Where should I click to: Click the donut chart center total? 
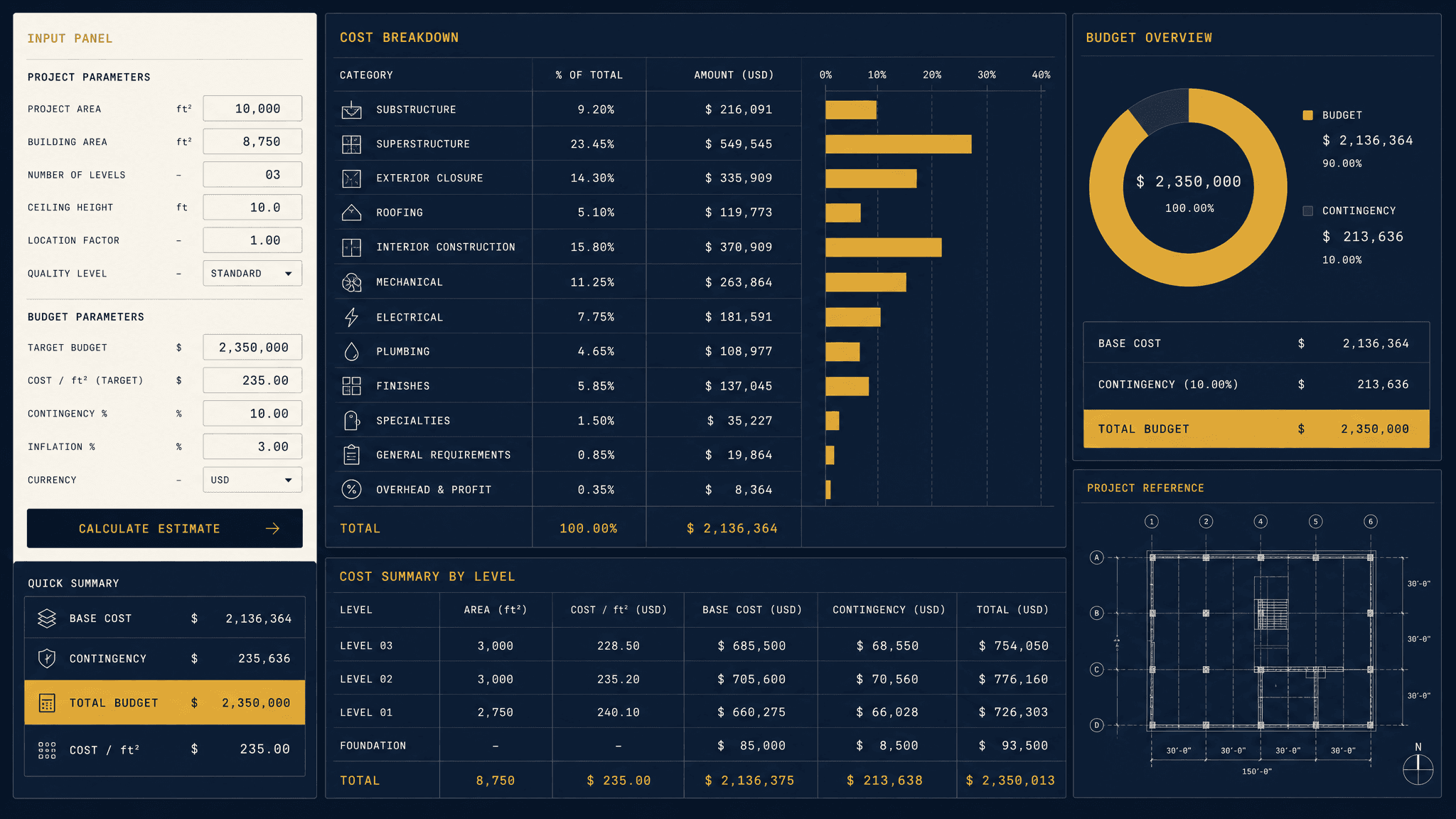1189,182
